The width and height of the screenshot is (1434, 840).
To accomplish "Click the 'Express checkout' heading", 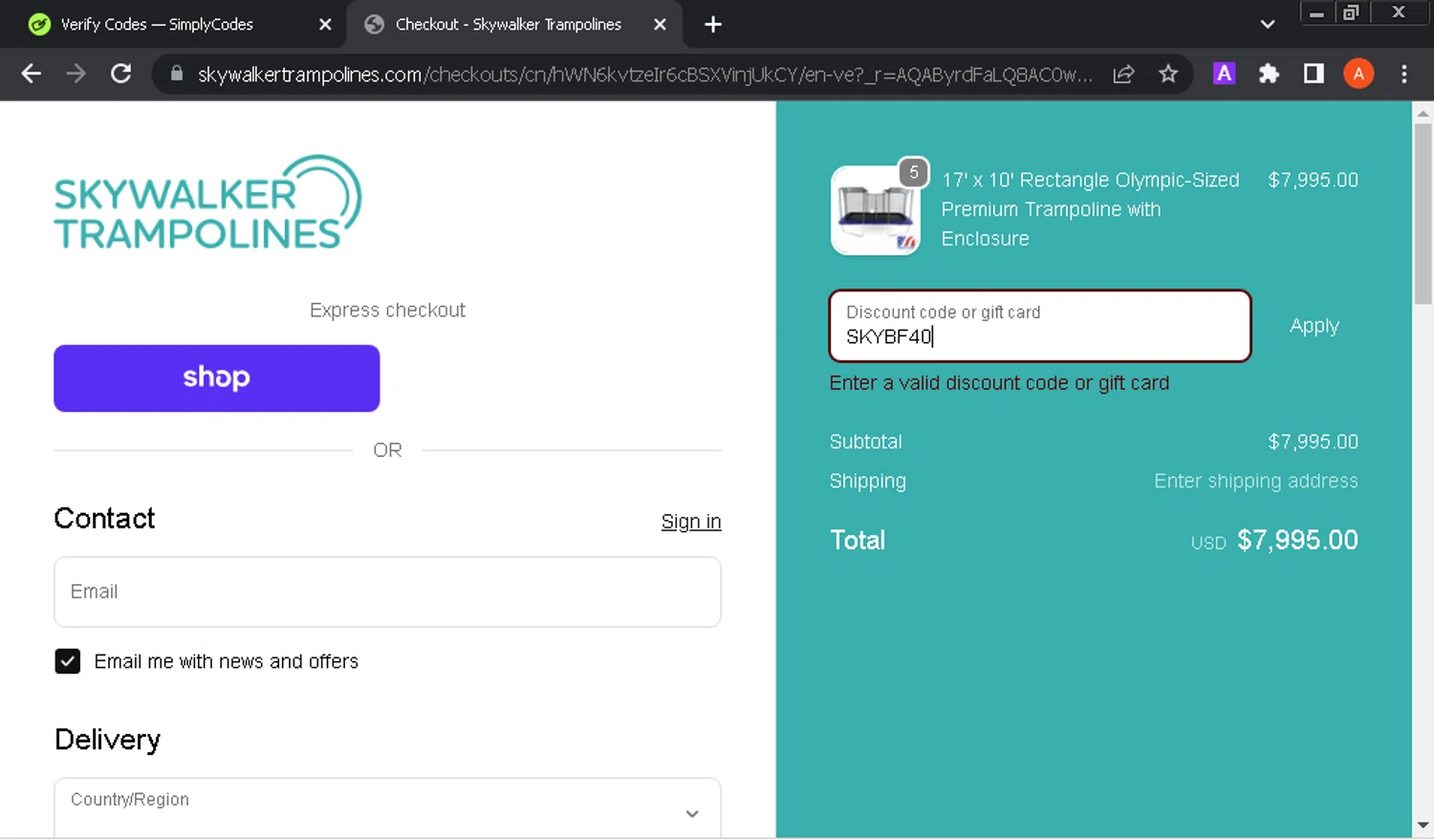I will 387,311.
